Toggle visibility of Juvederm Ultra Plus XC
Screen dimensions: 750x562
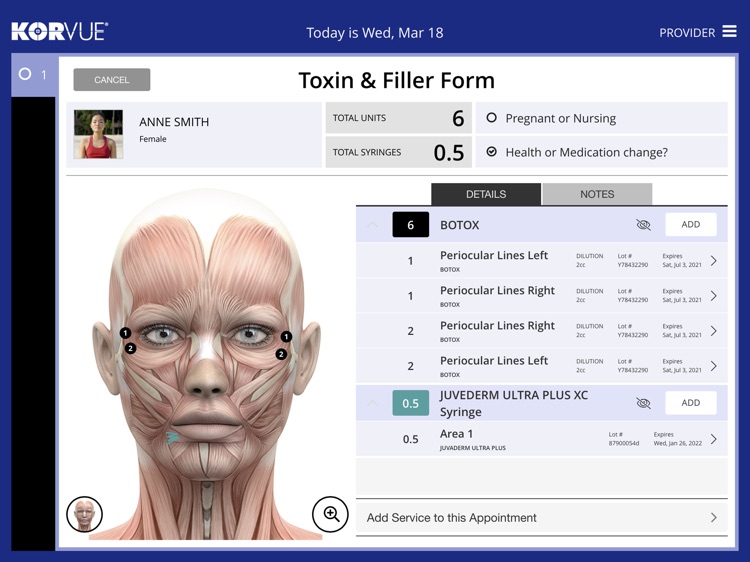[x=643, y=403]
